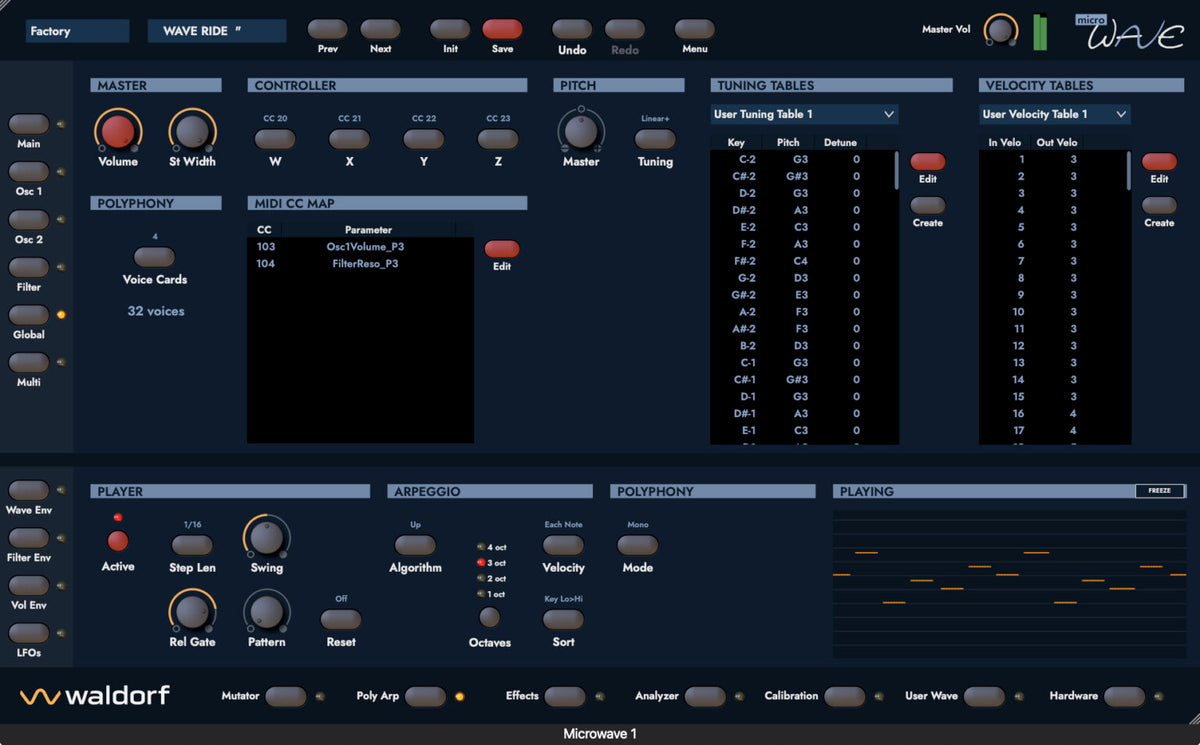Select the 1 oct option
1200x745 pixels.
pyautogui.click(x=491, y=594)
